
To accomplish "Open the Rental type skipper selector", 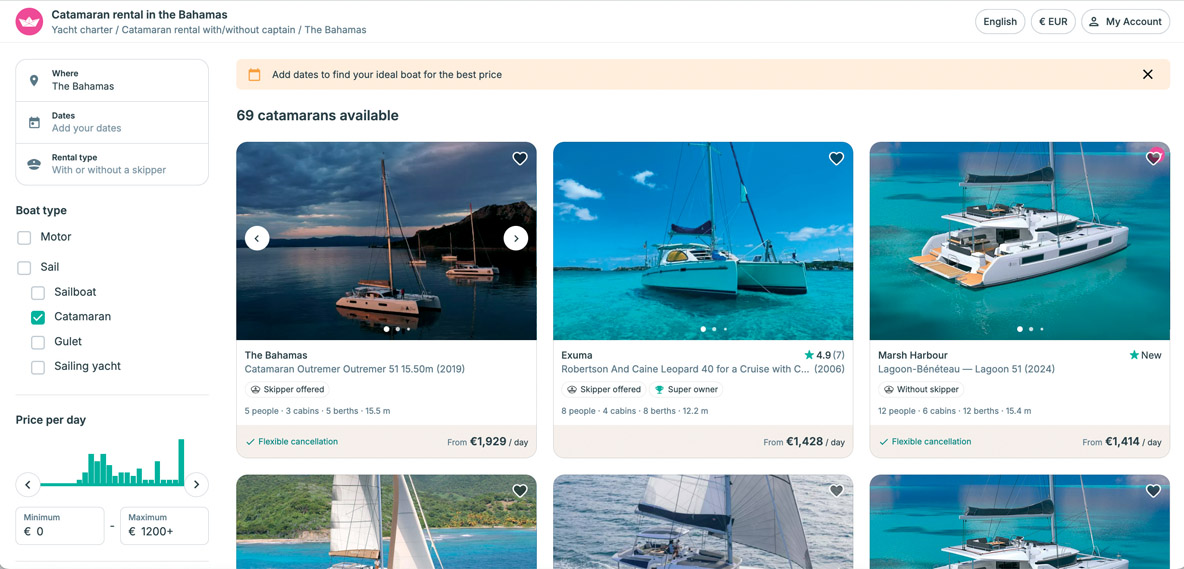I will [x=112, y=164].
